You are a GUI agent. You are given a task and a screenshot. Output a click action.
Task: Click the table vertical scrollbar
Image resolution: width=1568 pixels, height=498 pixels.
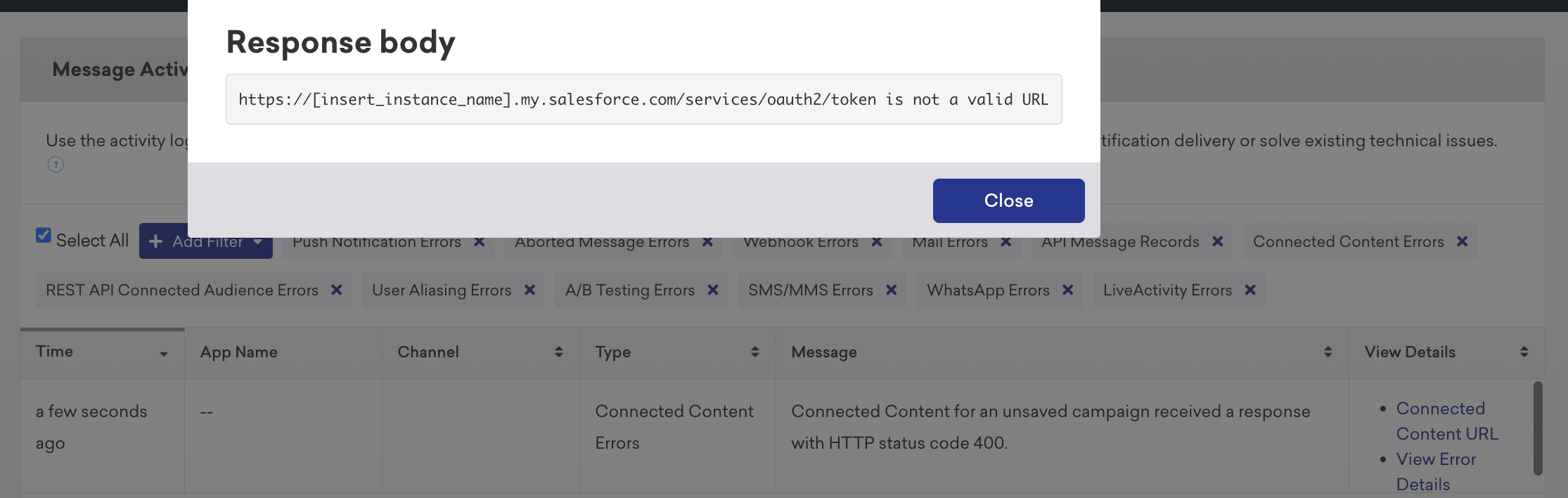point(1538,428)
